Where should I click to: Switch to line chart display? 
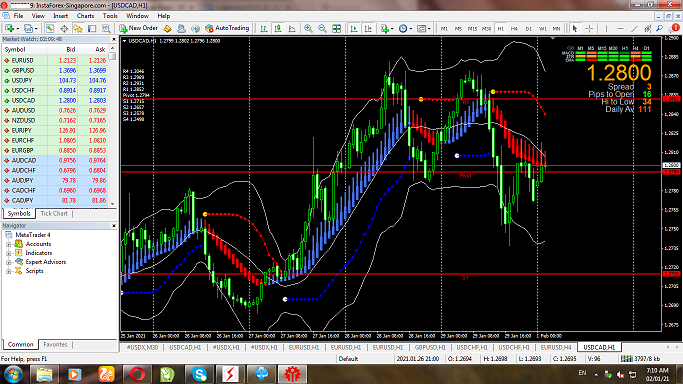coord(292,28)
